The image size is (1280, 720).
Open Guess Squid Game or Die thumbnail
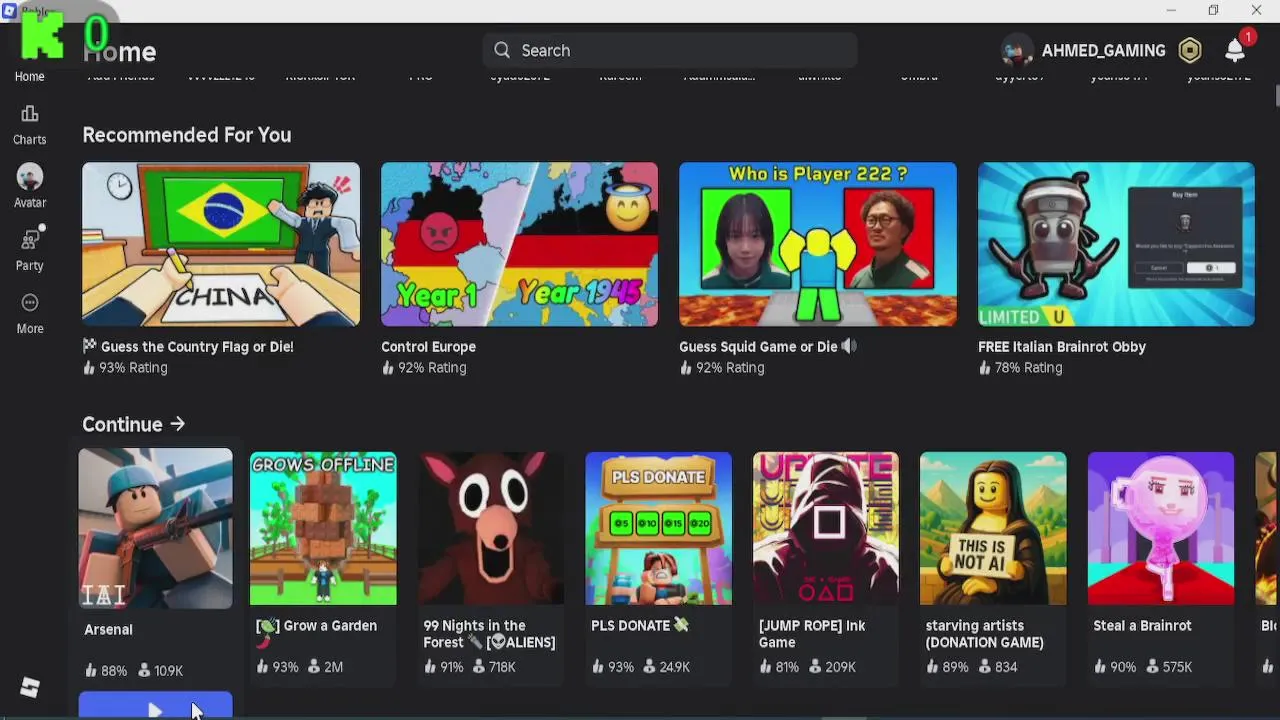click(817, 244)
